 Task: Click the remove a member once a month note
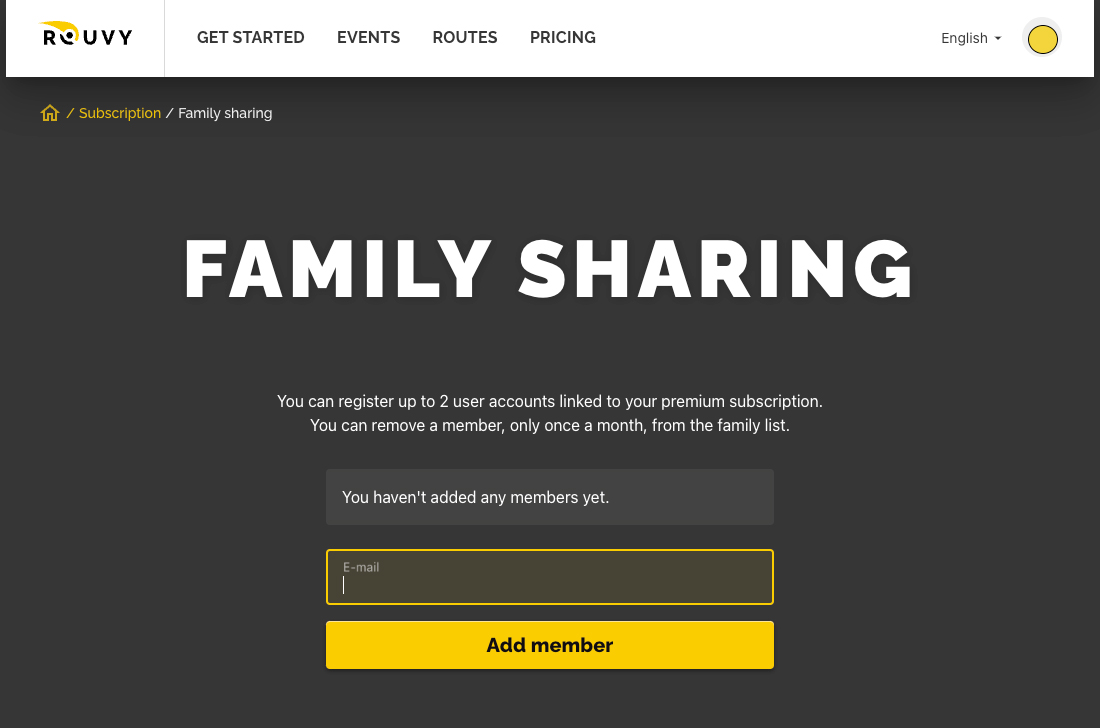point(550,425)
